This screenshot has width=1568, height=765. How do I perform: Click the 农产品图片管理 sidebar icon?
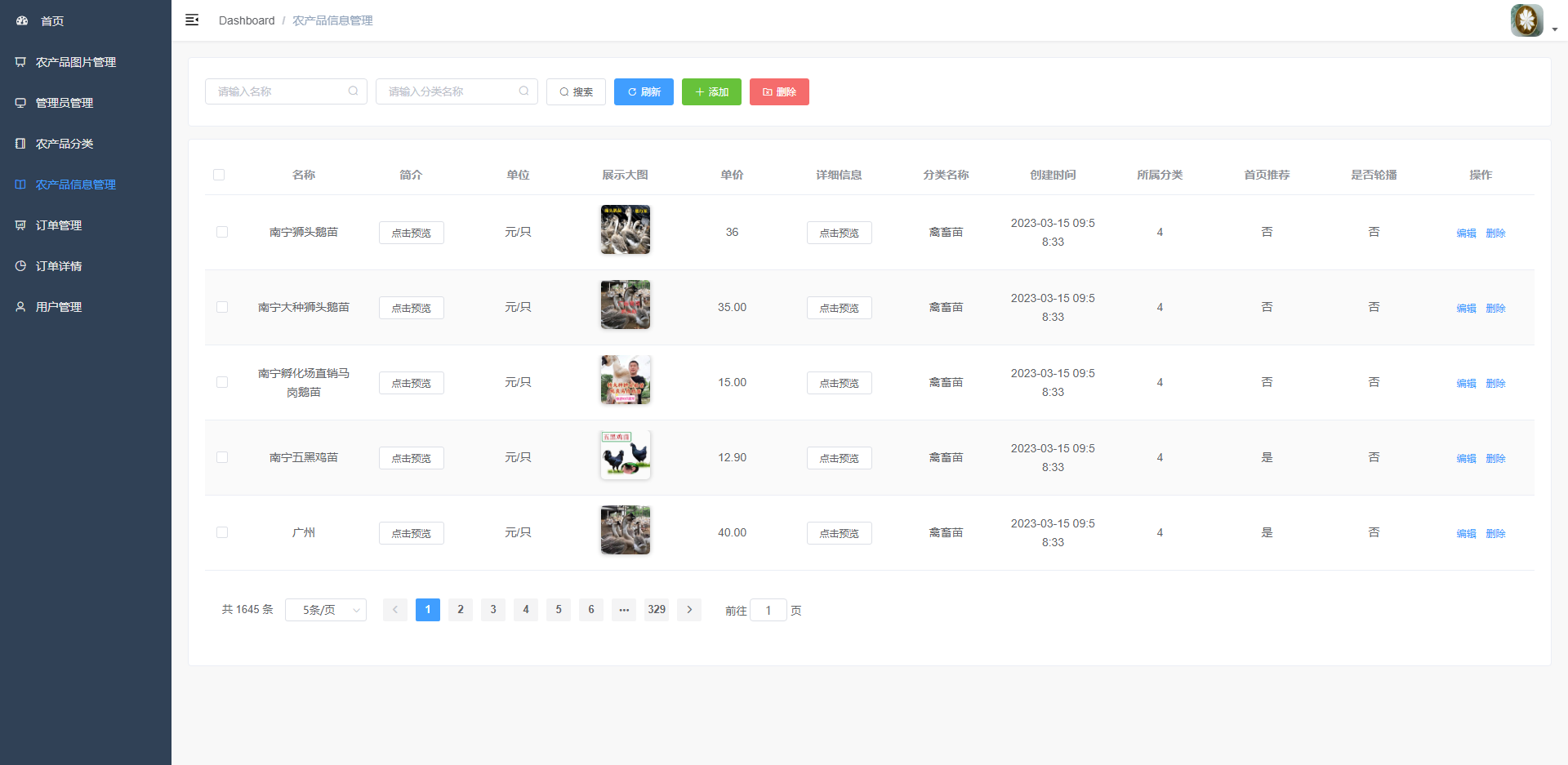pos(20,62)
